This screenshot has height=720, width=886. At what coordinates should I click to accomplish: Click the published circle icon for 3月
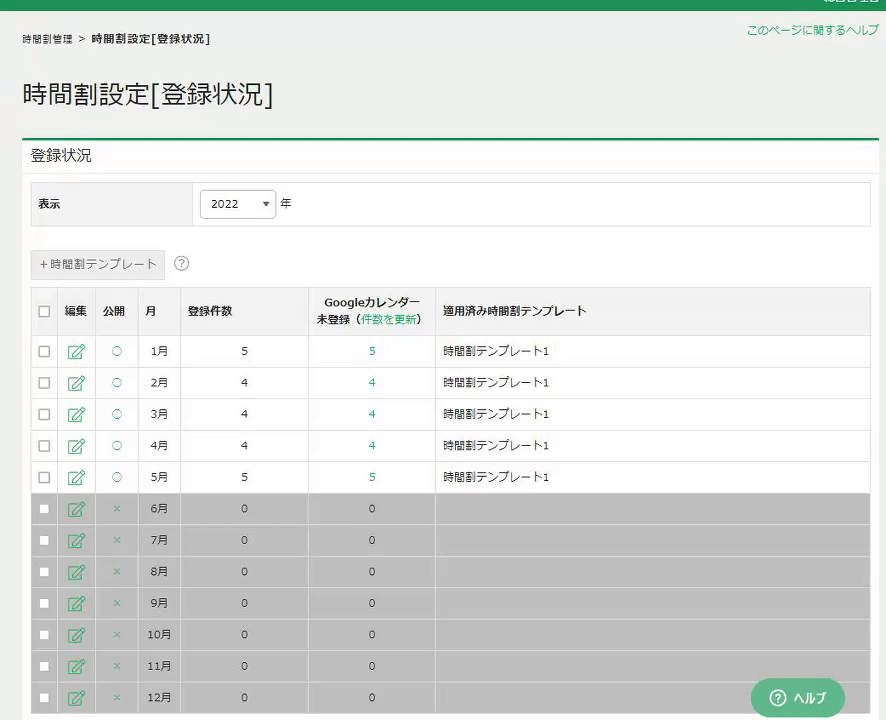[x=117, y=414]
